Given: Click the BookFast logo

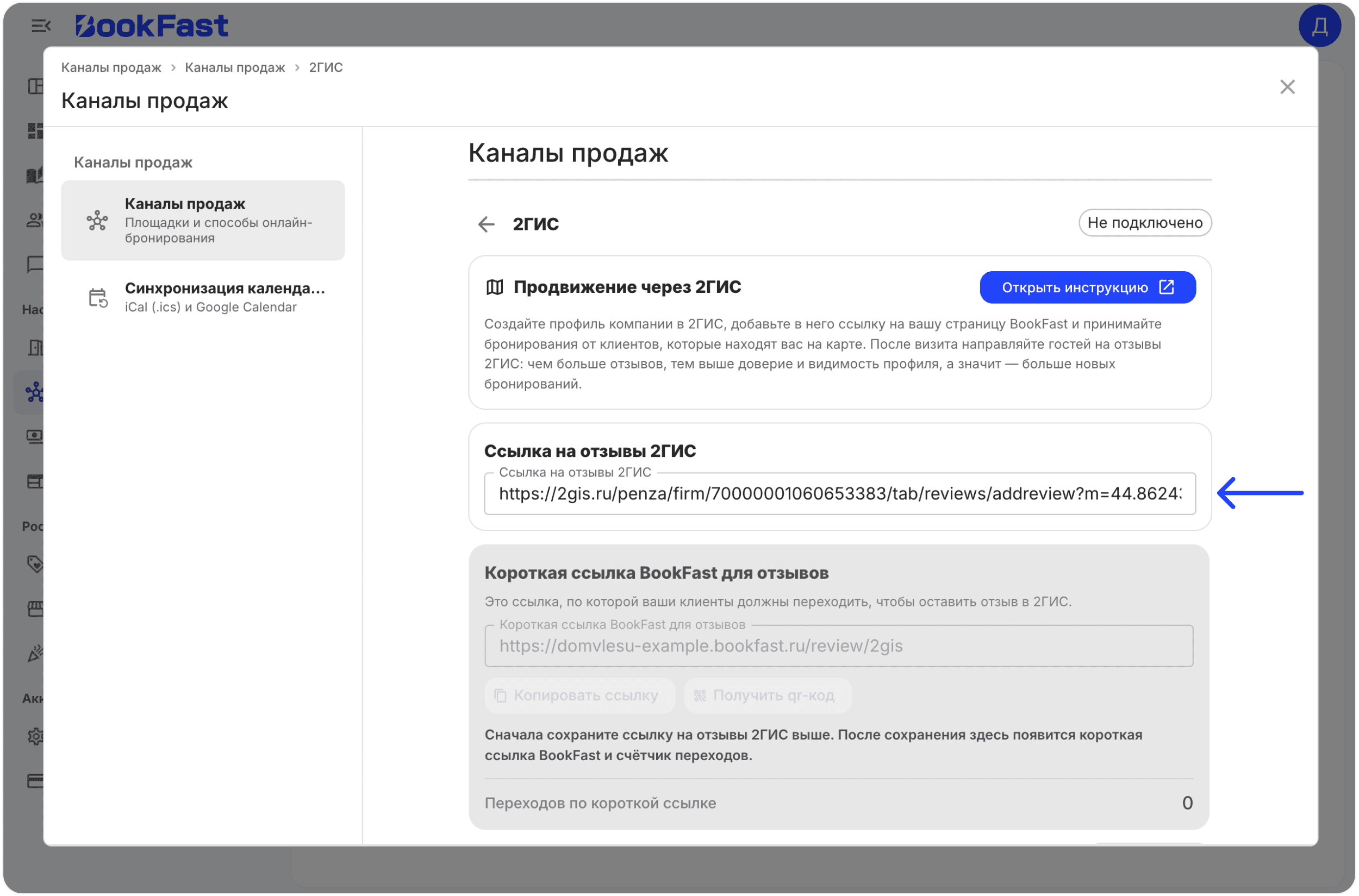Looking at the screenshot, I should tap(152, 26).
